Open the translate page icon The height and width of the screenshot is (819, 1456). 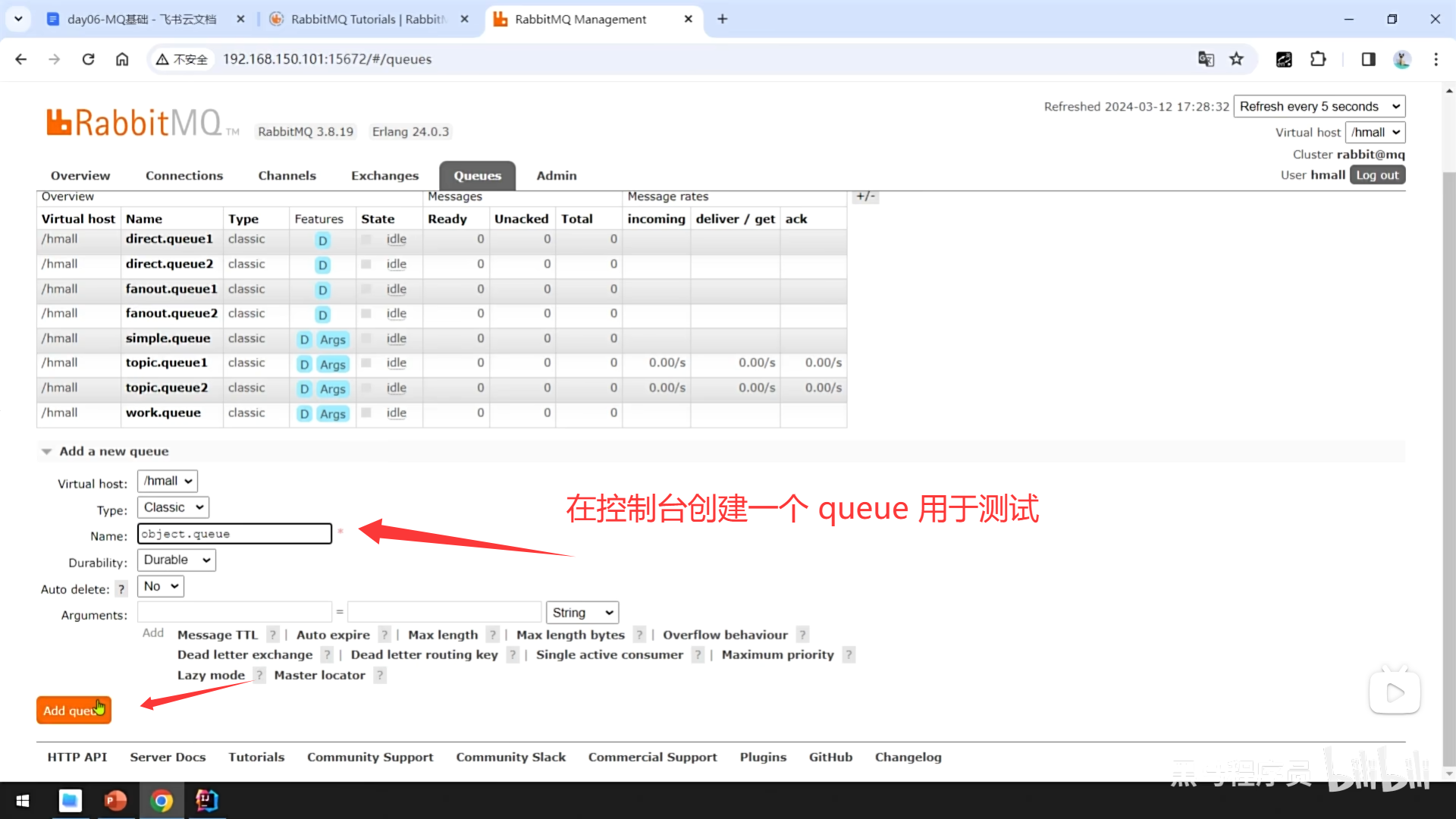pyautogui.click(x=1206, y=59)
